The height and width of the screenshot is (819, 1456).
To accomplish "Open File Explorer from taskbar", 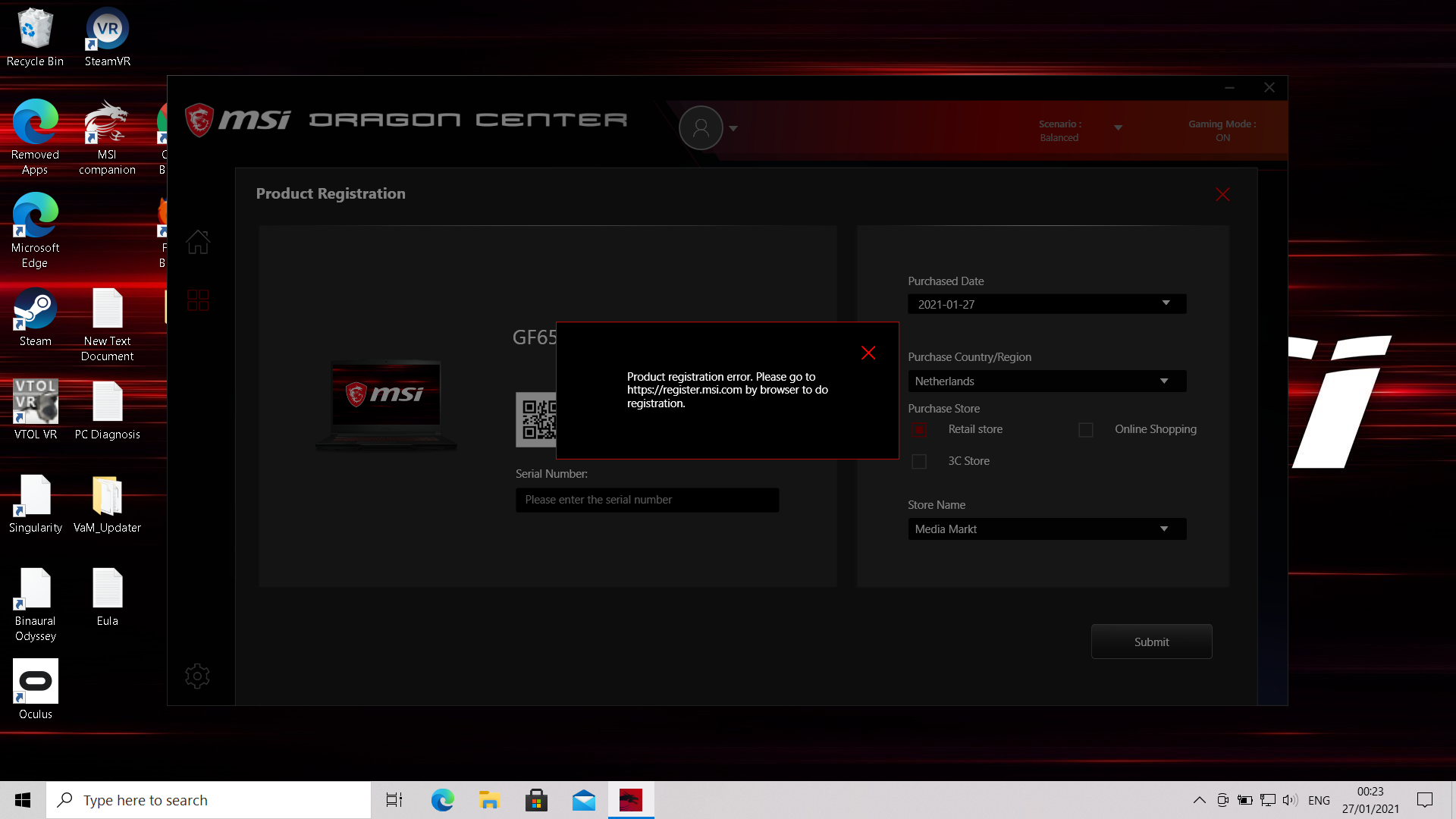I will click(489, 800).
